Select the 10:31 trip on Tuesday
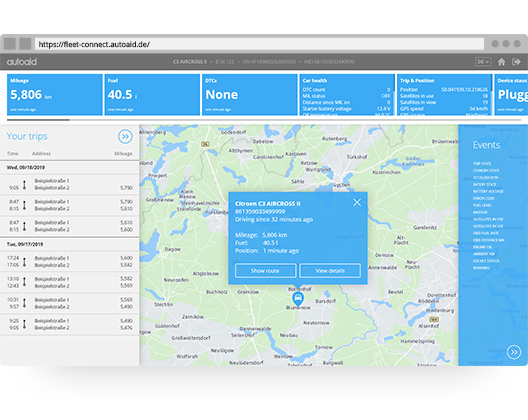 [x=70, y=303]
